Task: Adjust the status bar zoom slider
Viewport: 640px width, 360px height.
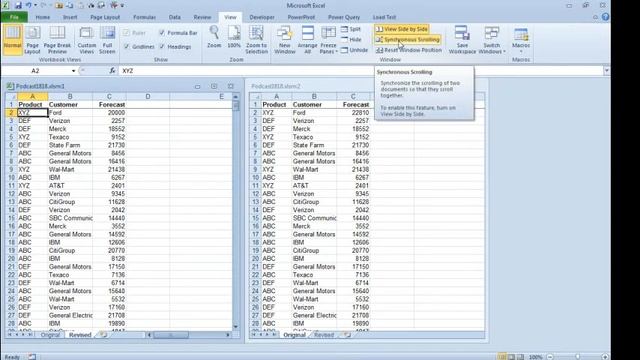Action: point(578,357)
